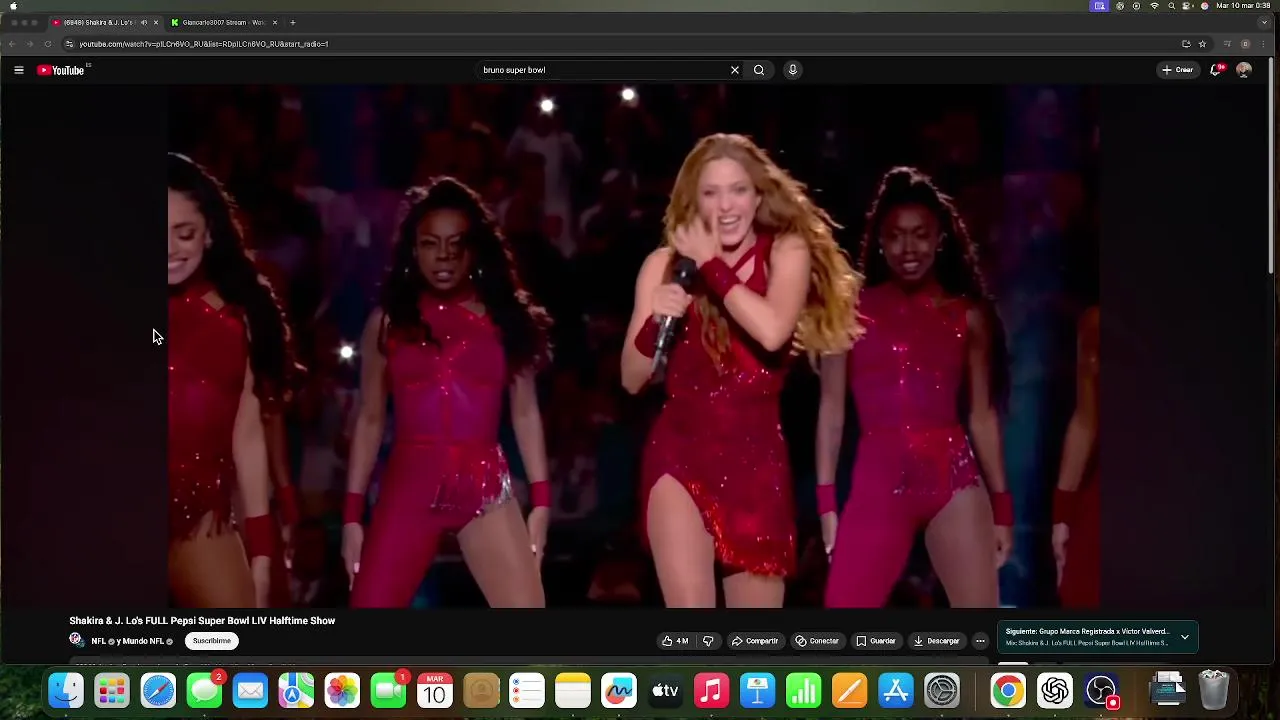Viewport: 1280px width, 720px height.
Task: Click the Compartir button
Action: click(x=754, y=641)
